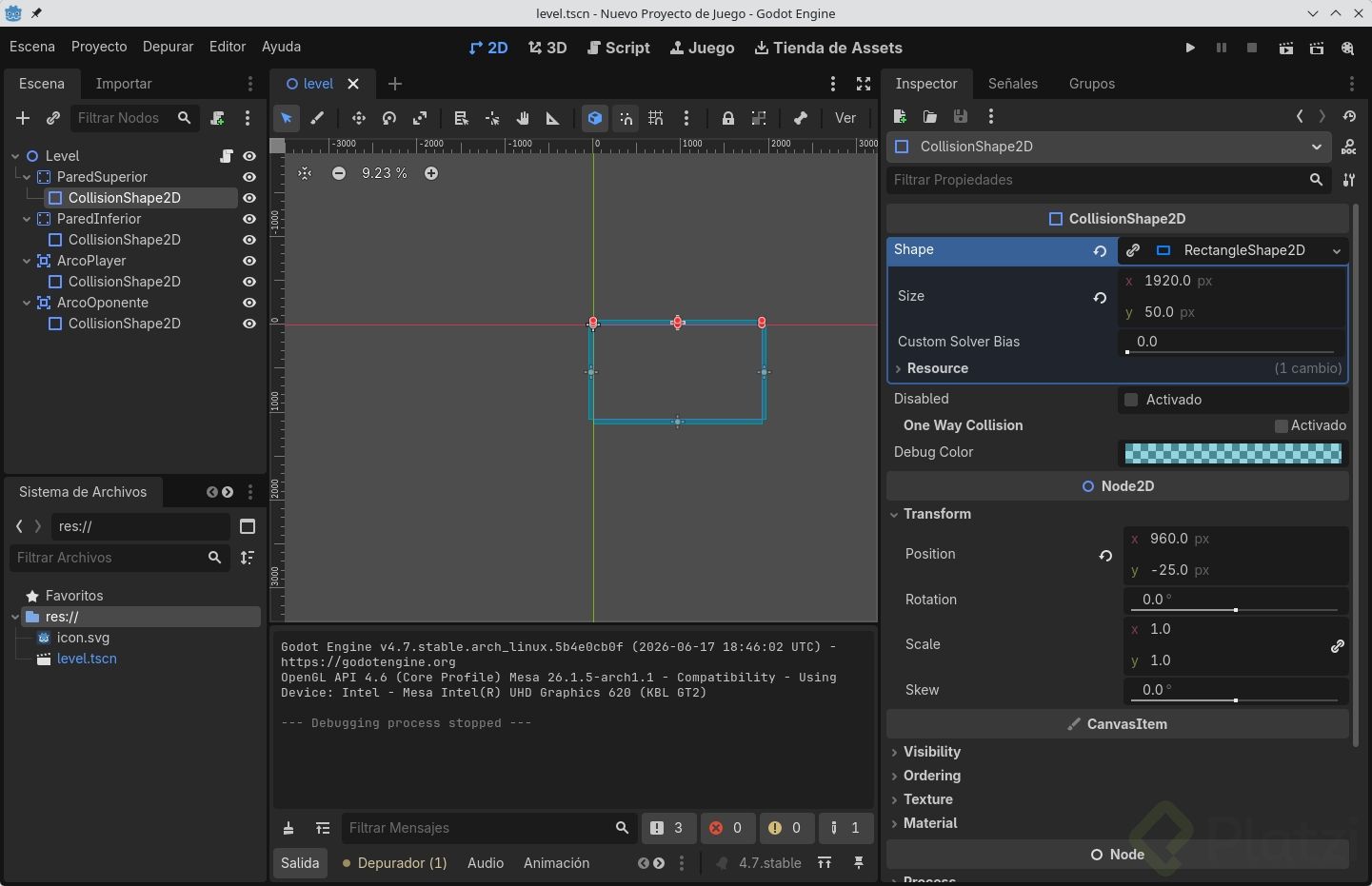The image size is (1372, 886).
Task: Hide the ArcoOponente node
Action: (x=249, y=303)
